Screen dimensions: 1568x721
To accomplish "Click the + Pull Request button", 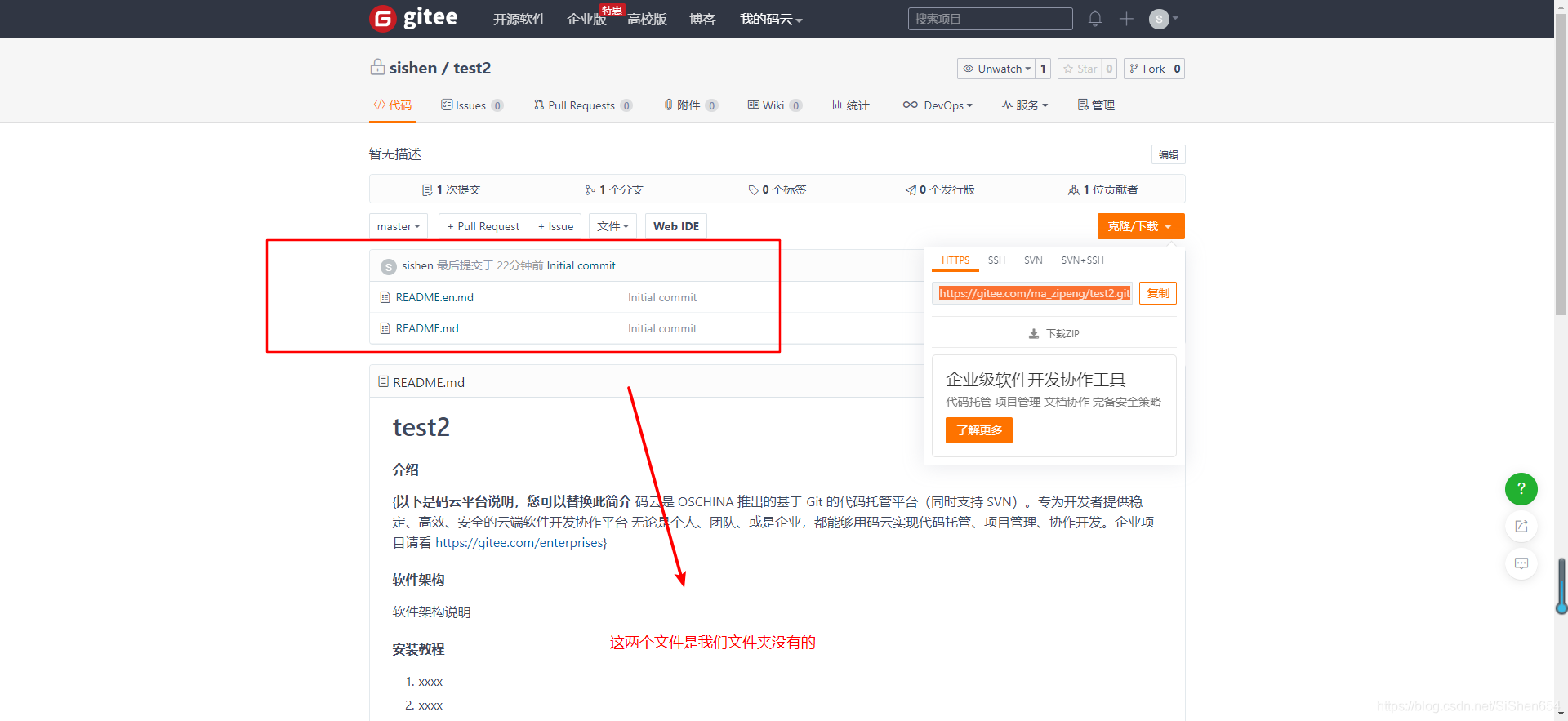I will click(483, 226).
